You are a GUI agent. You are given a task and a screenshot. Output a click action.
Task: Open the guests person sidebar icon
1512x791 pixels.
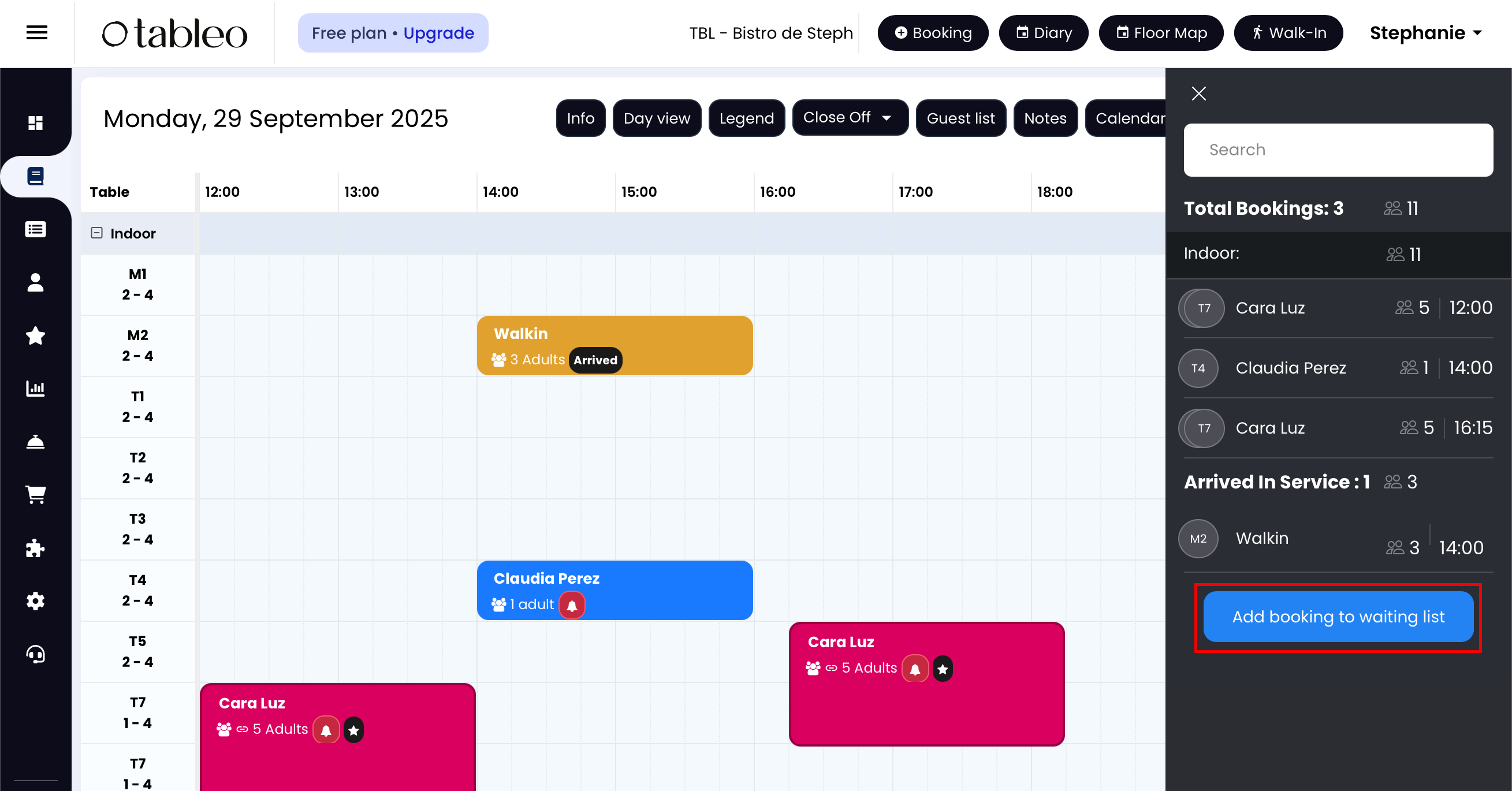coord(36,282)
